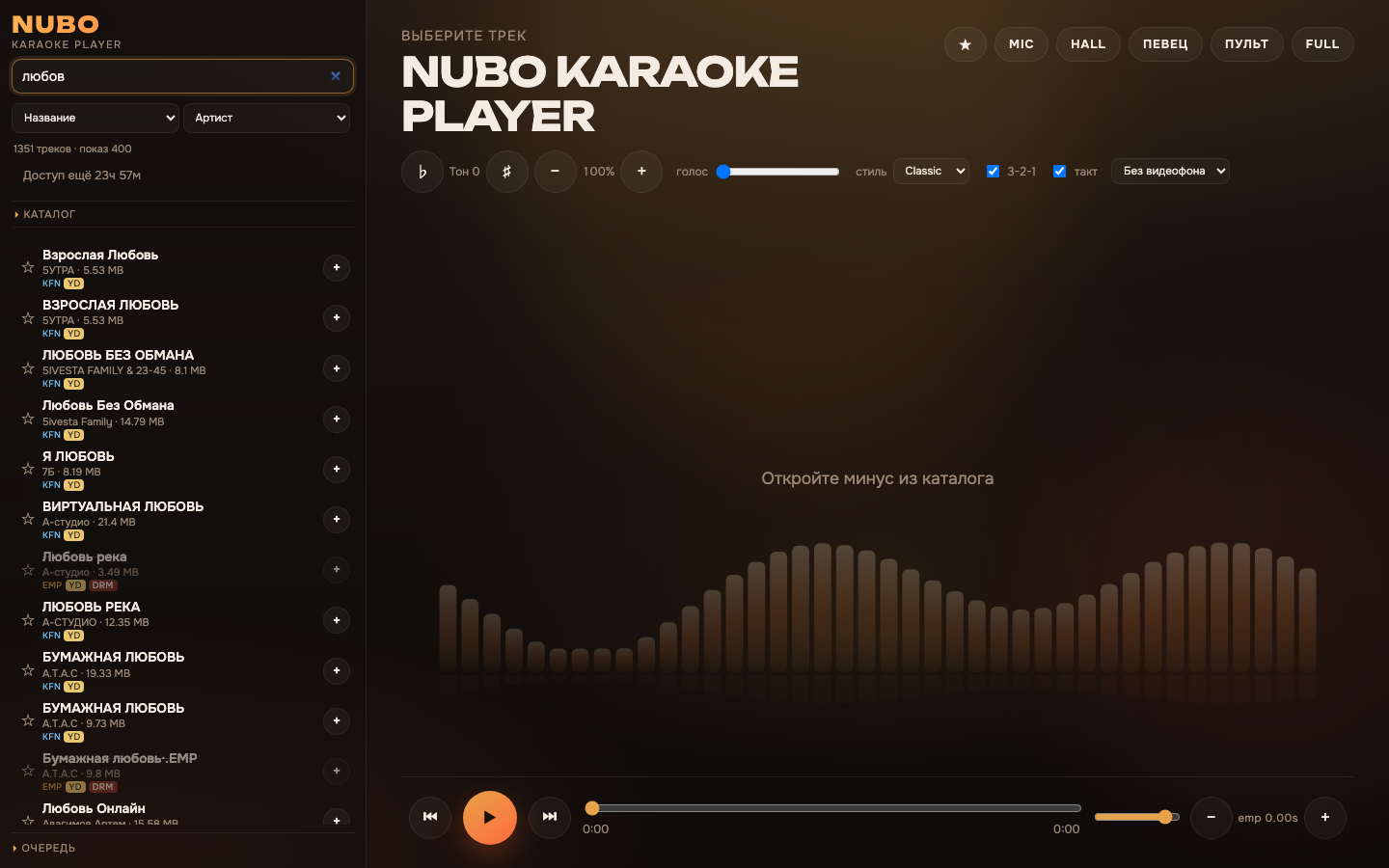
Task: Skip to the next track
Action: click(550, 817)
